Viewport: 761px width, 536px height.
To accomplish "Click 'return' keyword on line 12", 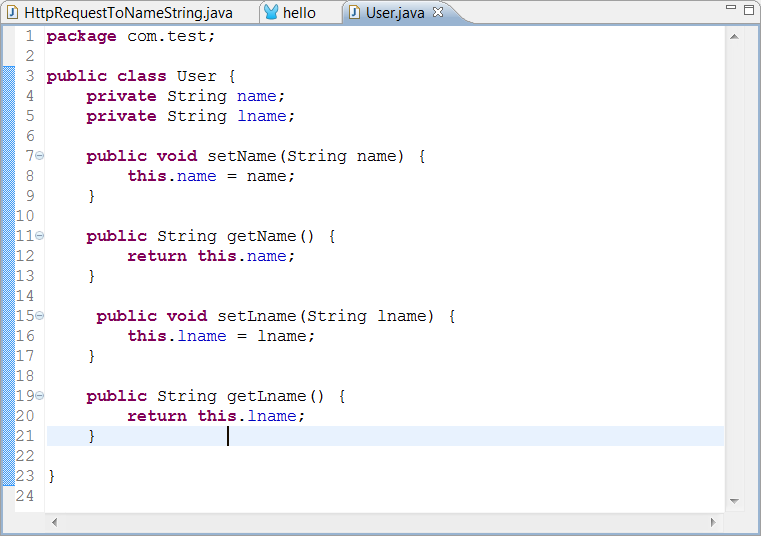I will [x=157, y=256].
